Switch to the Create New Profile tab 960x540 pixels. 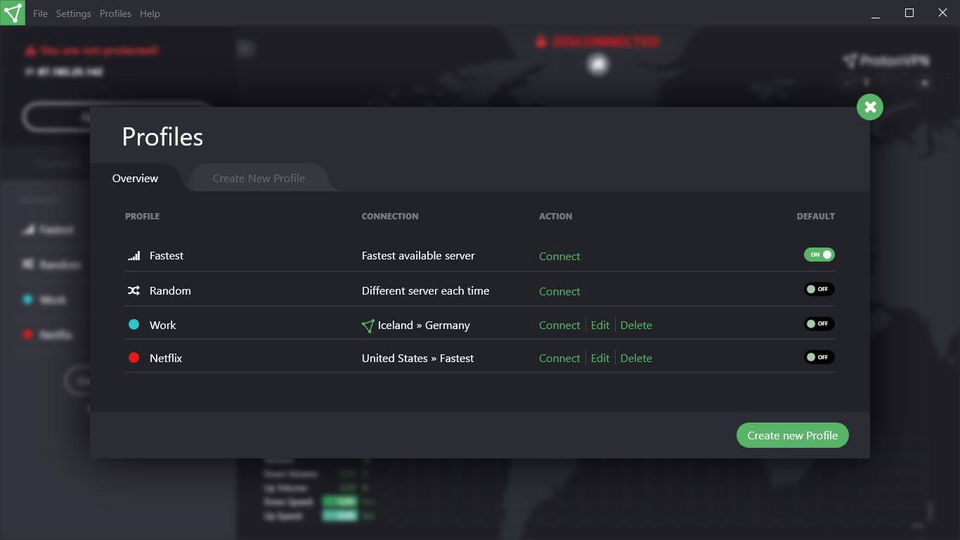[x=259, y=178]
